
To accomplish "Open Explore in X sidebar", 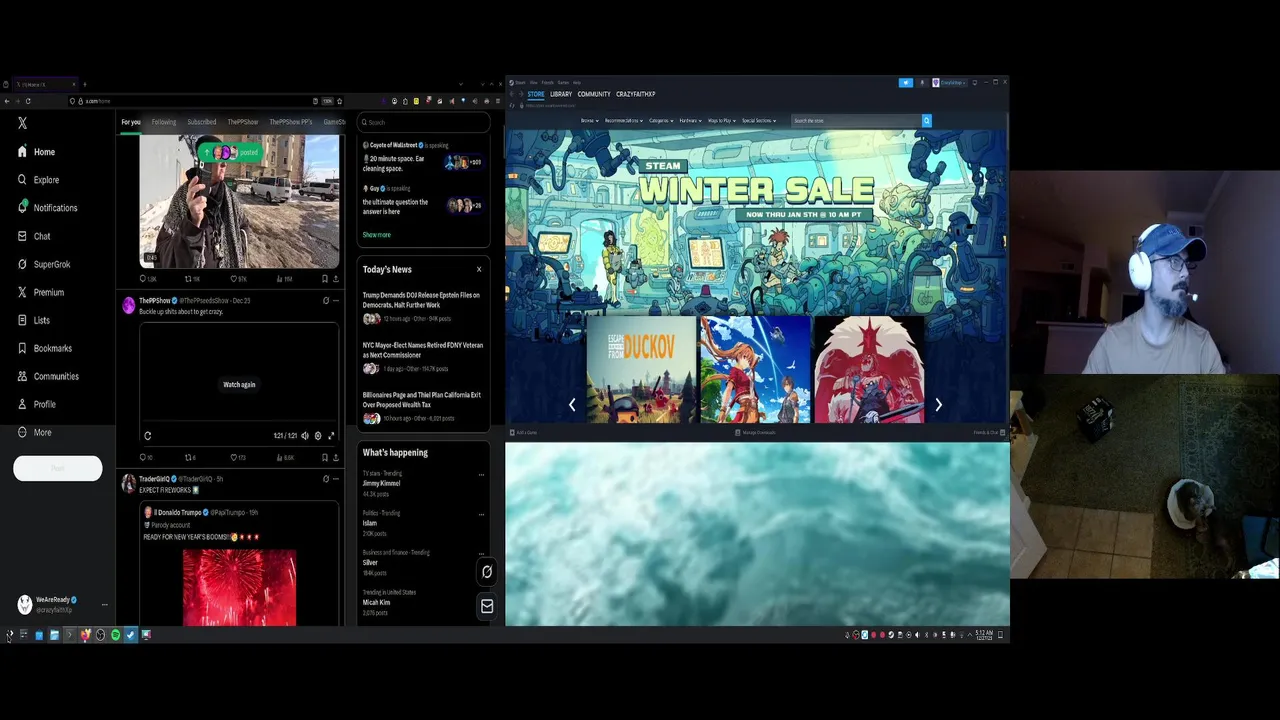I will (x=38, y=180).
